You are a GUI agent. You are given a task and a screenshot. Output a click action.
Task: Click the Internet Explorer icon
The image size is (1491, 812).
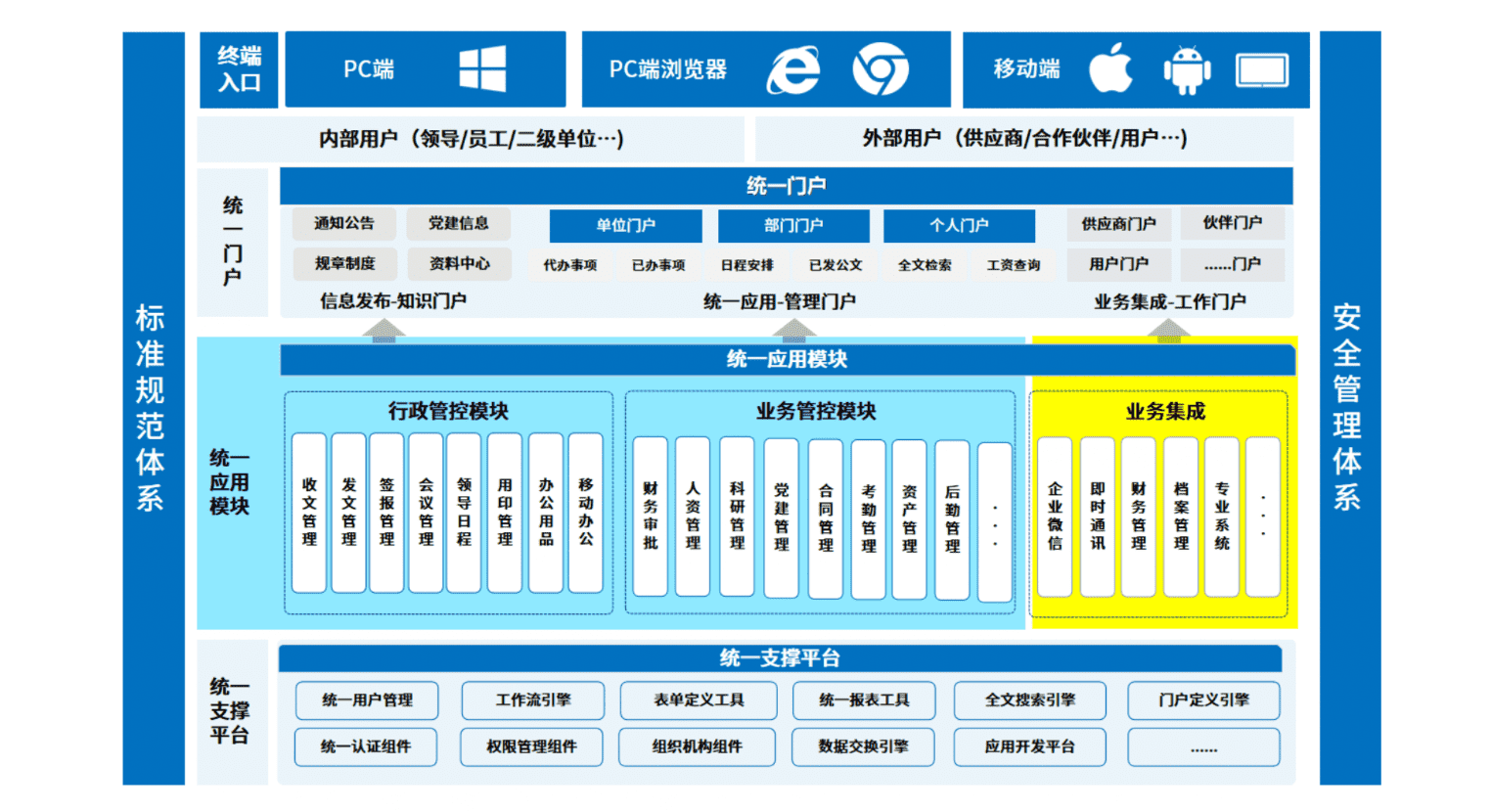tap(793, 69)
